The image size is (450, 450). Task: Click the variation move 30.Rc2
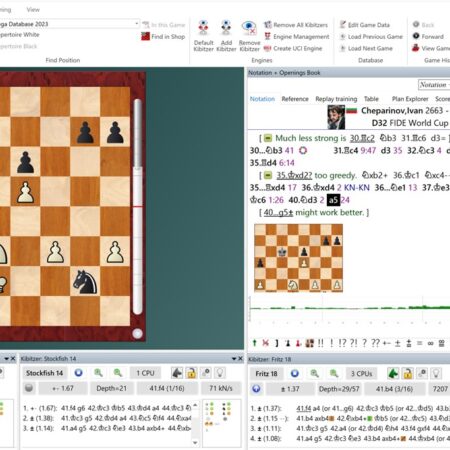[362, 138]
